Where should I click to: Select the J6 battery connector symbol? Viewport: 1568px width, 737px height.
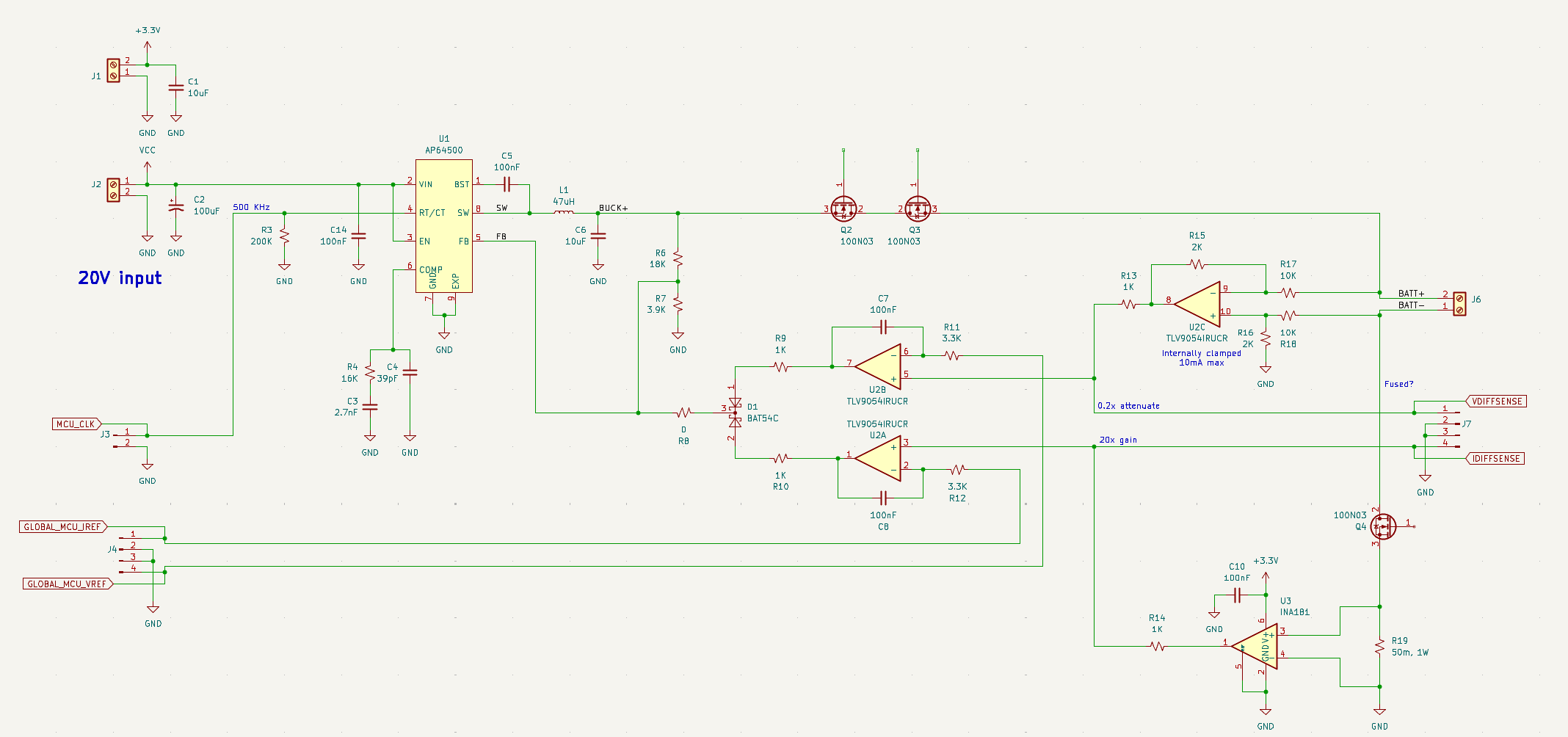[1459, 304]
